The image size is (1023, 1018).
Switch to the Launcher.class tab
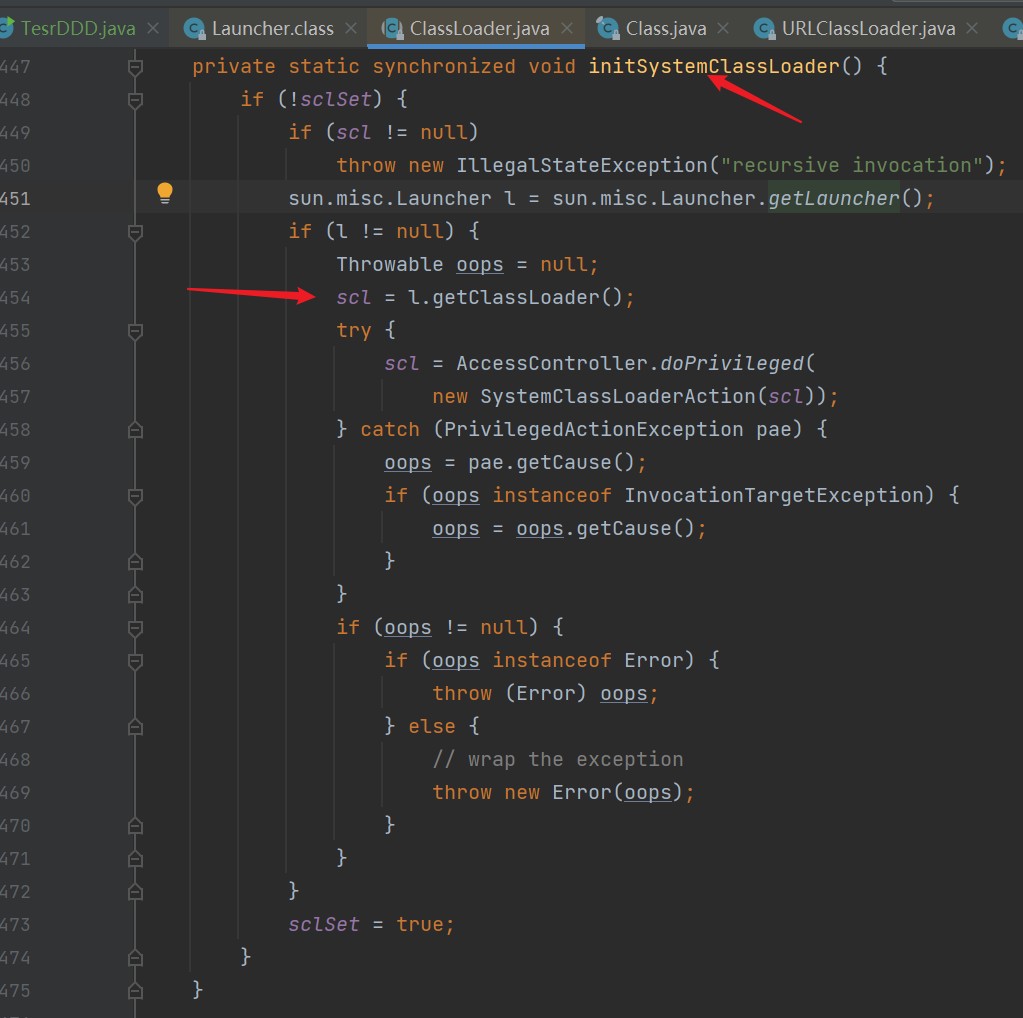point(273,29)
